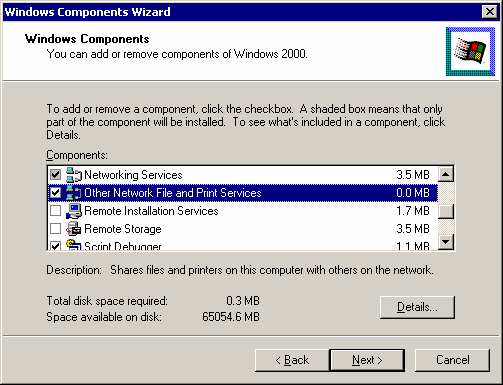
Task: Click the Script Debugger icon
Action: coord(74,245)
